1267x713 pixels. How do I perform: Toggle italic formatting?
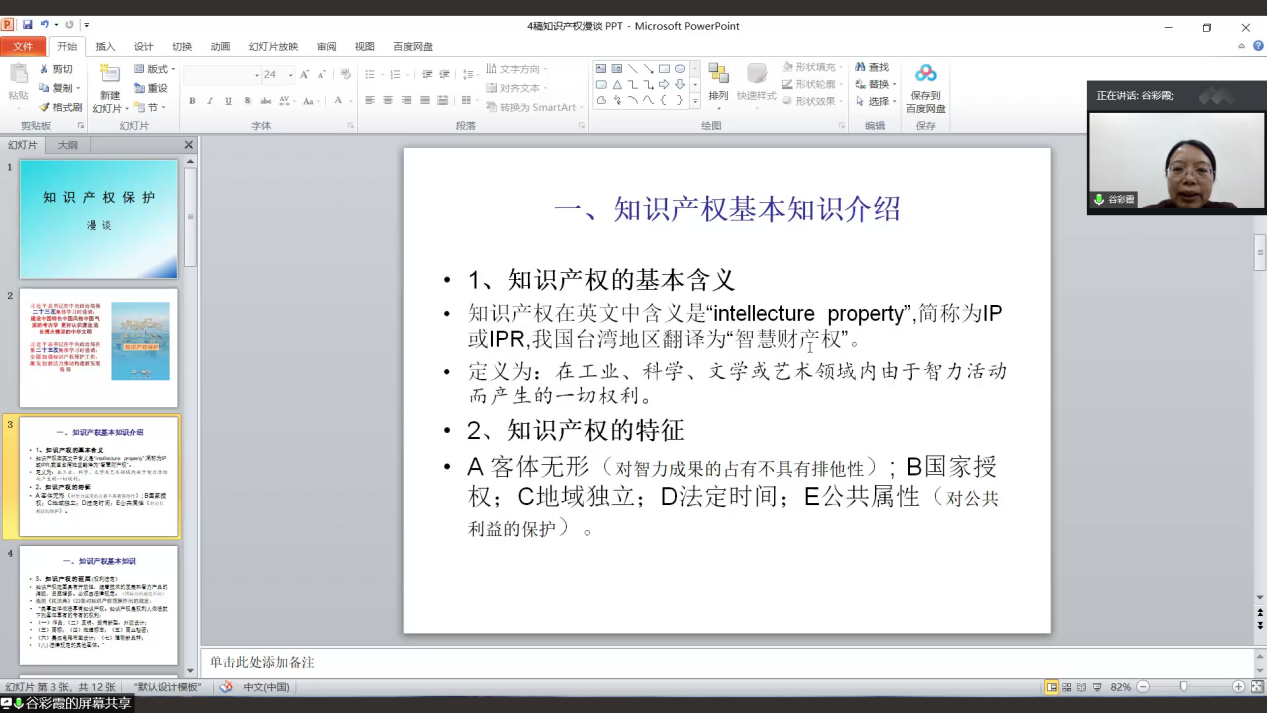coord(211,101)
